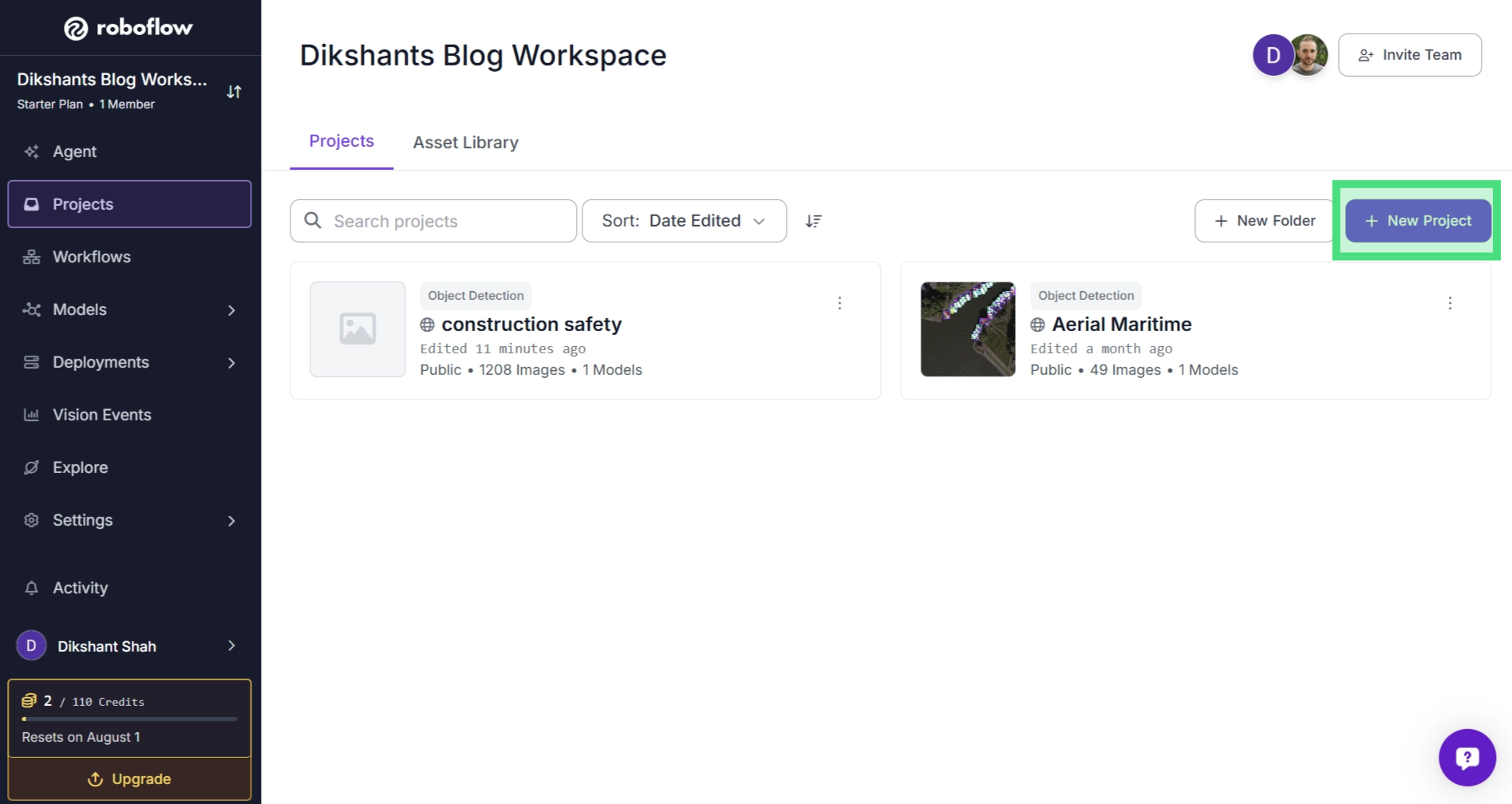Click the Models icon in the sidebar
This screenshot has width=1512, height=804.
31,309
